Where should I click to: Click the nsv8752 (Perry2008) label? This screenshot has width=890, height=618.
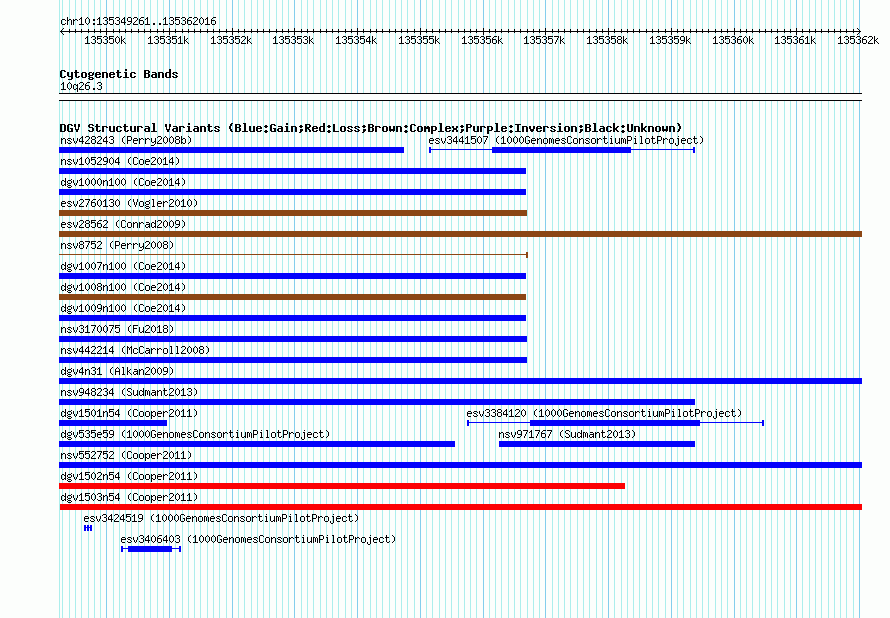click(x=117, y=245)
